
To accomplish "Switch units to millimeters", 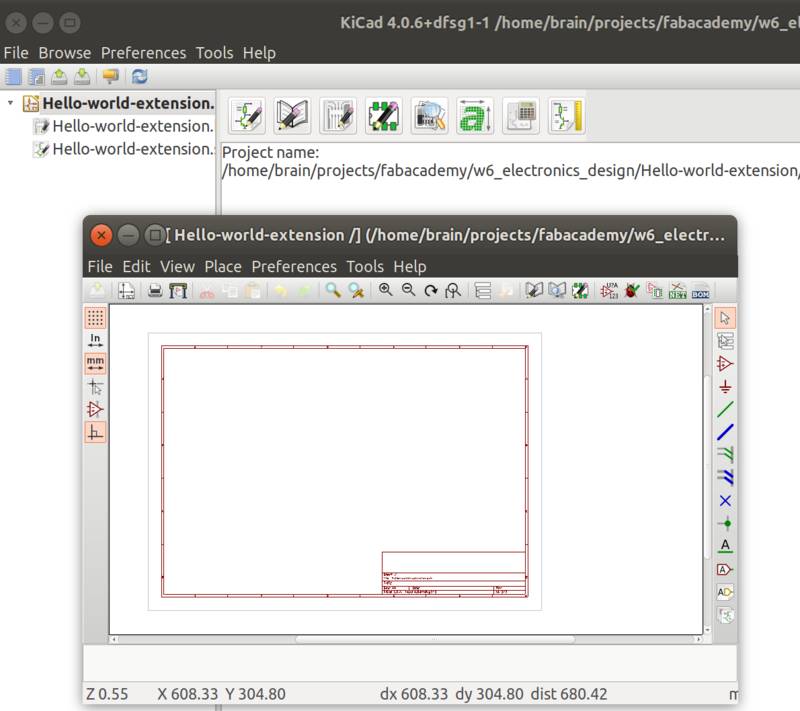I will (93, 363).
